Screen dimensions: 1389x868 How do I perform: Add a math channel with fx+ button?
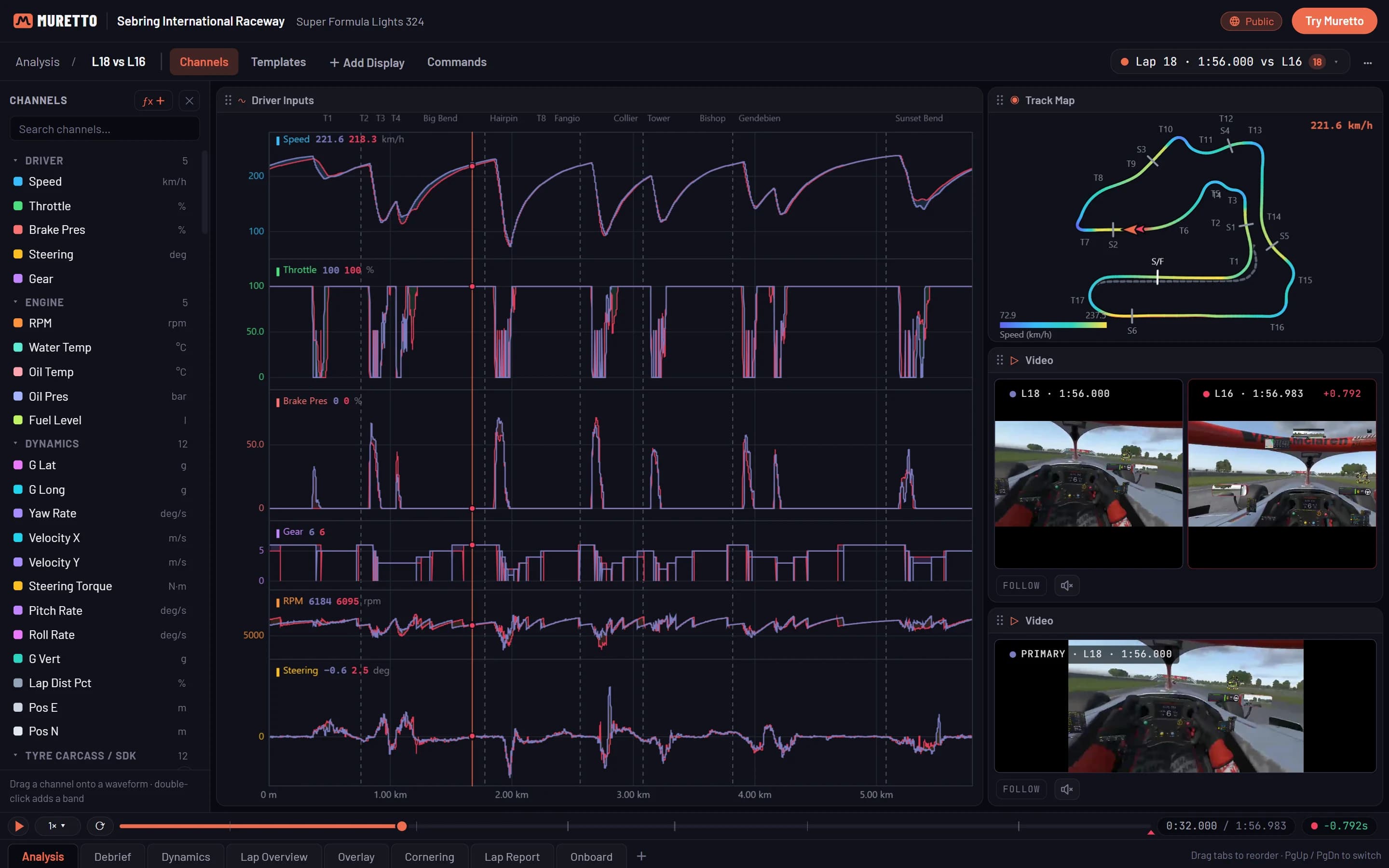[x=153, y=101]
